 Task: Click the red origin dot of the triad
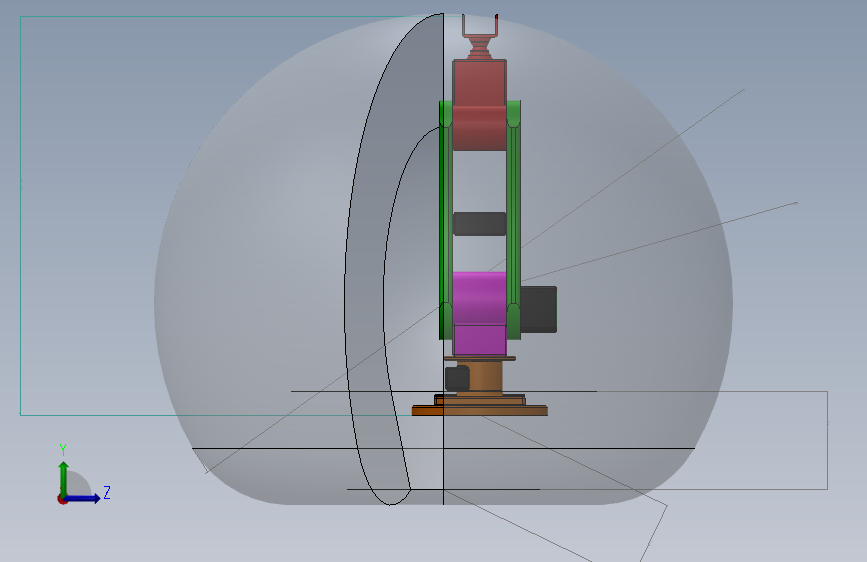click(x=62, y=499)
